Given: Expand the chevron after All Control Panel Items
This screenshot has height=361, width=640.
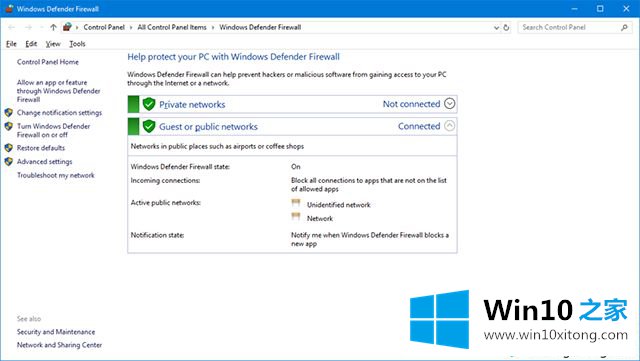Looking at the screenshot, I should coord(213,28).
